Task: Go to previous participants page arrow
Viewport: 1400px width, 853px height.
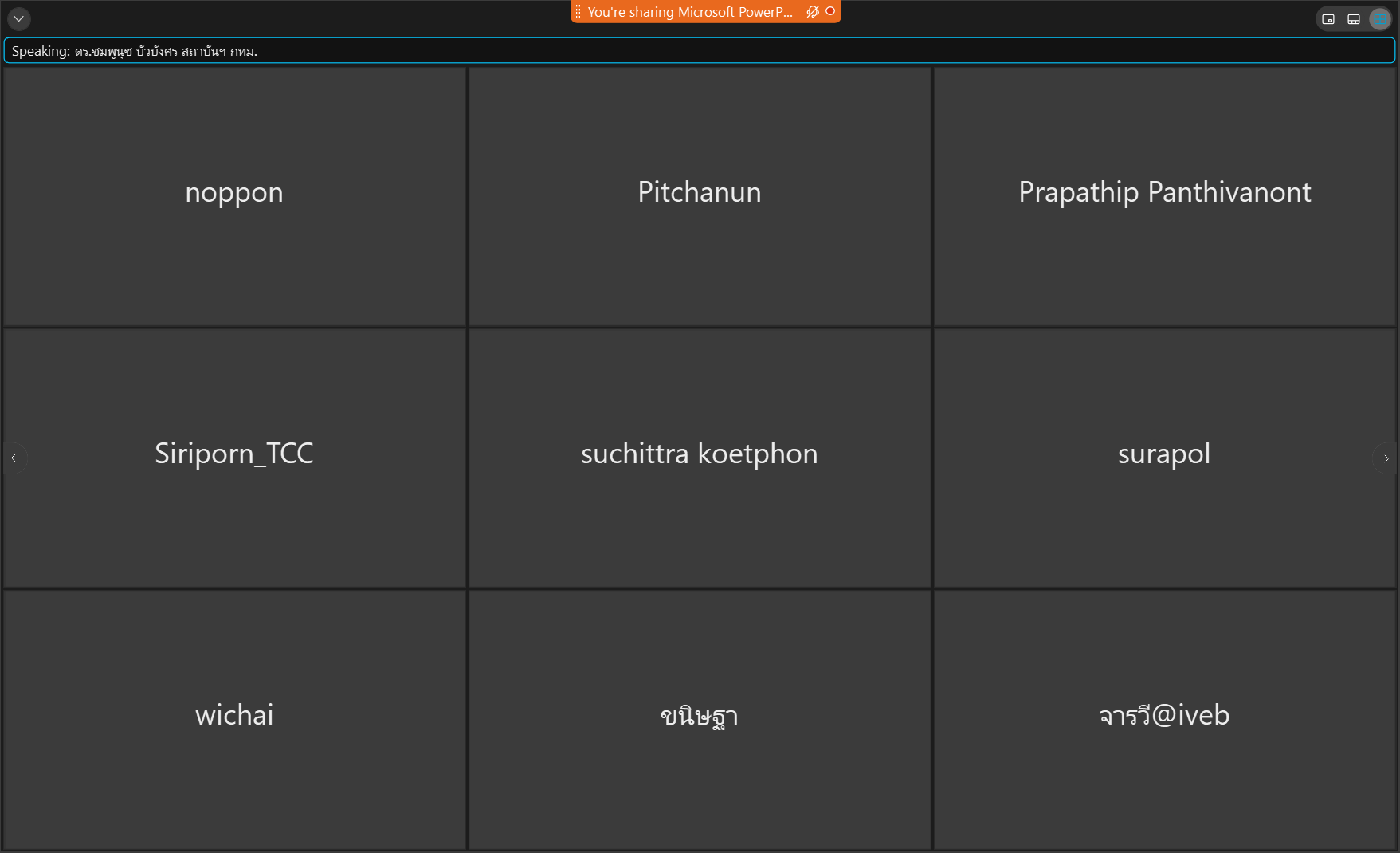Action: tap(14, 458)
